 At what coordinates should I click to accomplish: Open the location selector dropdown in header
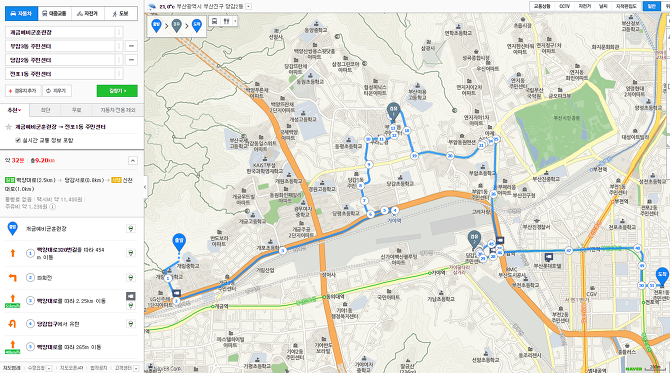click(x=249, y=6)
